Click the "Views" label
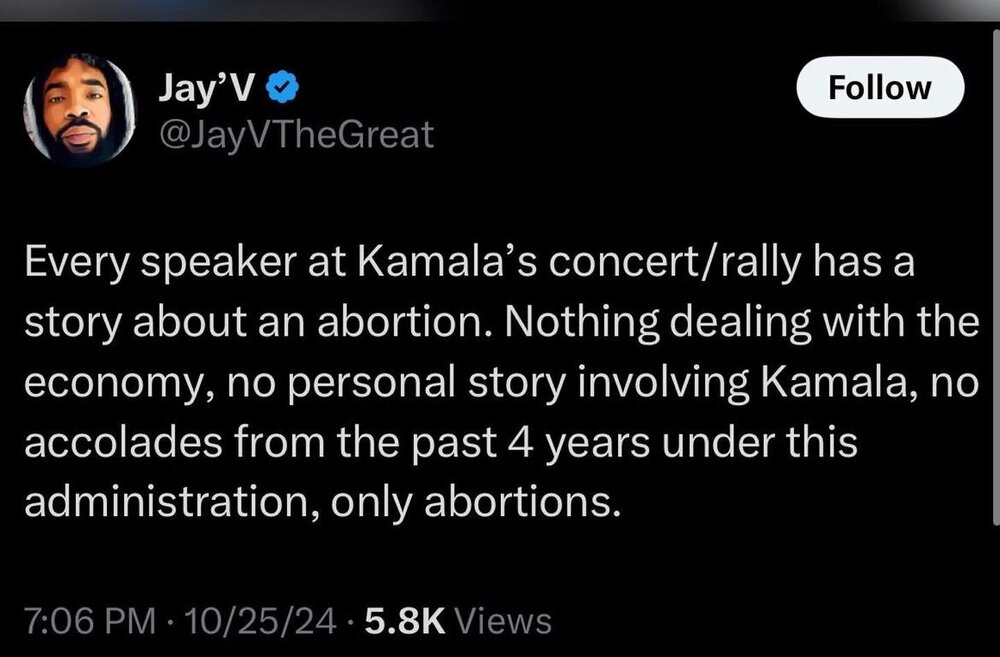 pyautogui.click(x=502, y=620)
